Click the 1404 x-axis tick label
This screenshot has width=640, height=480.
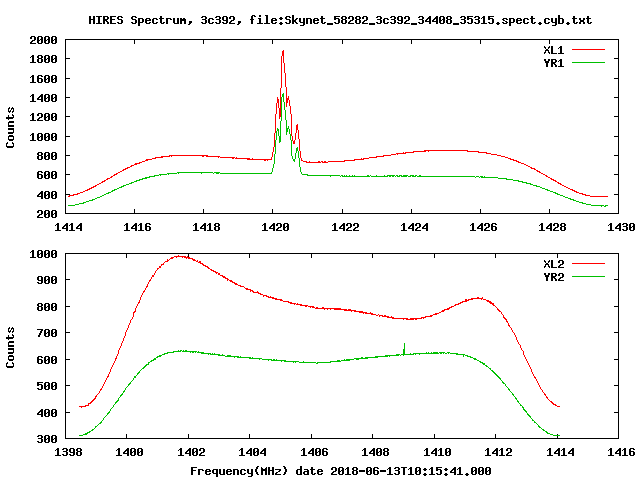252,452
